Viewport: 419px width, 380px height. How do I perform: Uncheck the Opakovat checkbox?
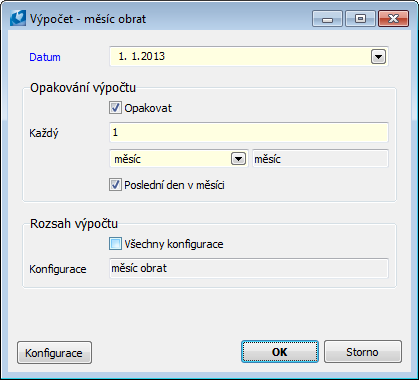[115, 108]
